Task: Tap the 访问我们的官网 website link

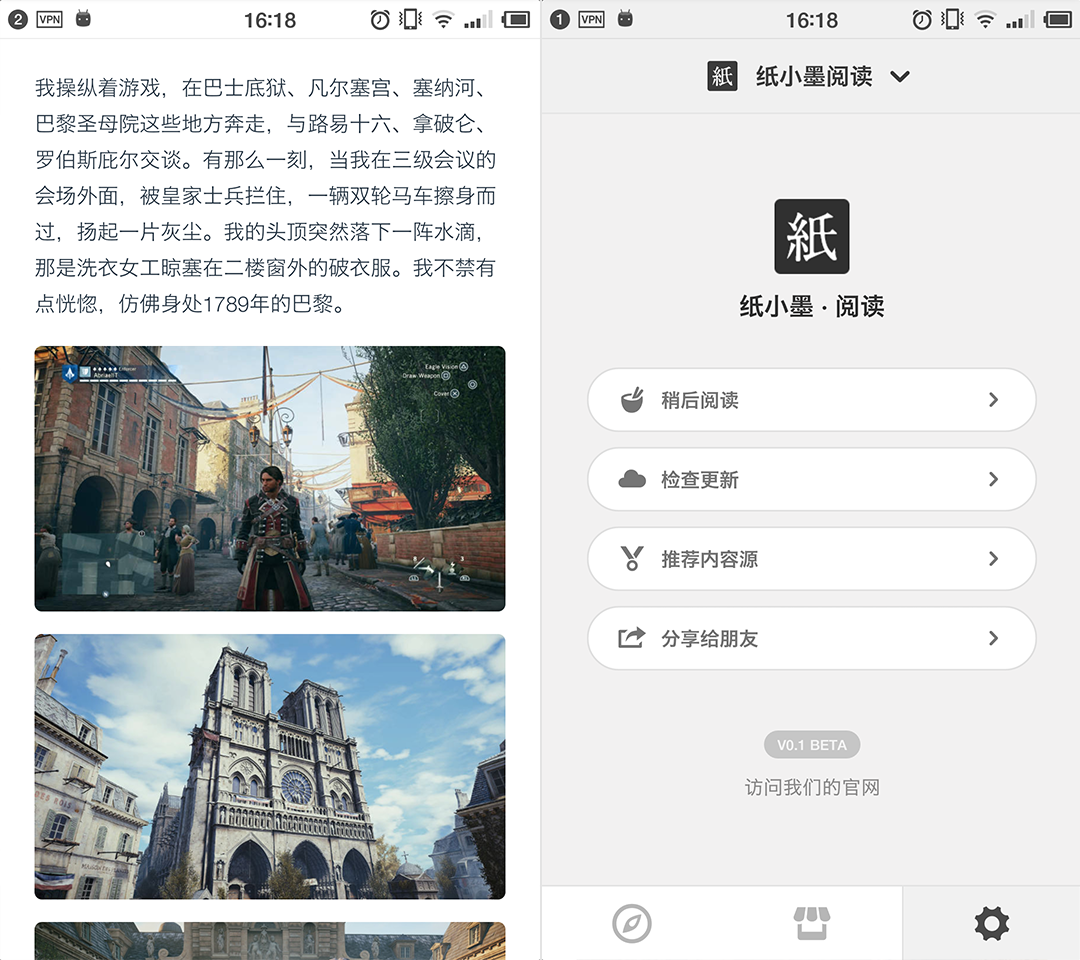Action: 811,787
